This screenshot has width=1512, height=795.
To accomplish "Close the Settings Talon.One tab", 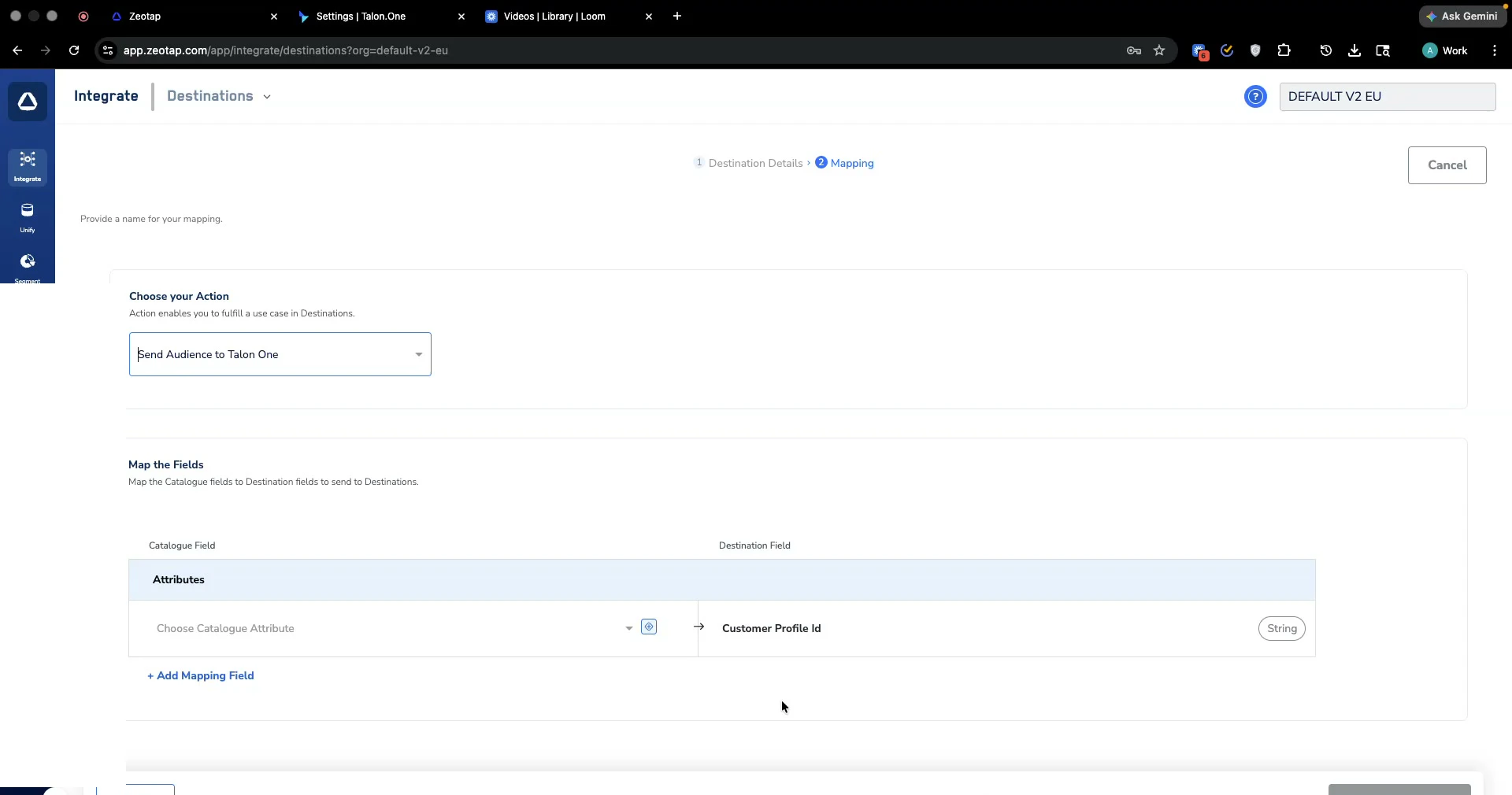I will [x=461, y=16].
